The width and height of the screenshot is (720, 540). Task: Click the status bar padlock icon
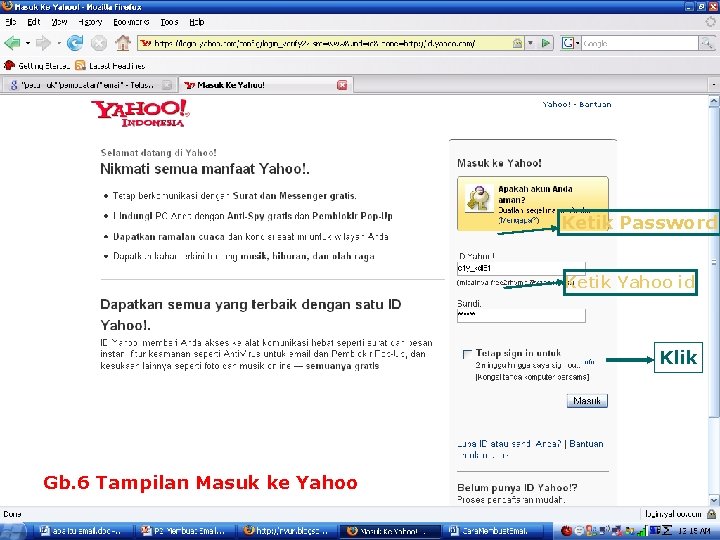pos(711,514)
